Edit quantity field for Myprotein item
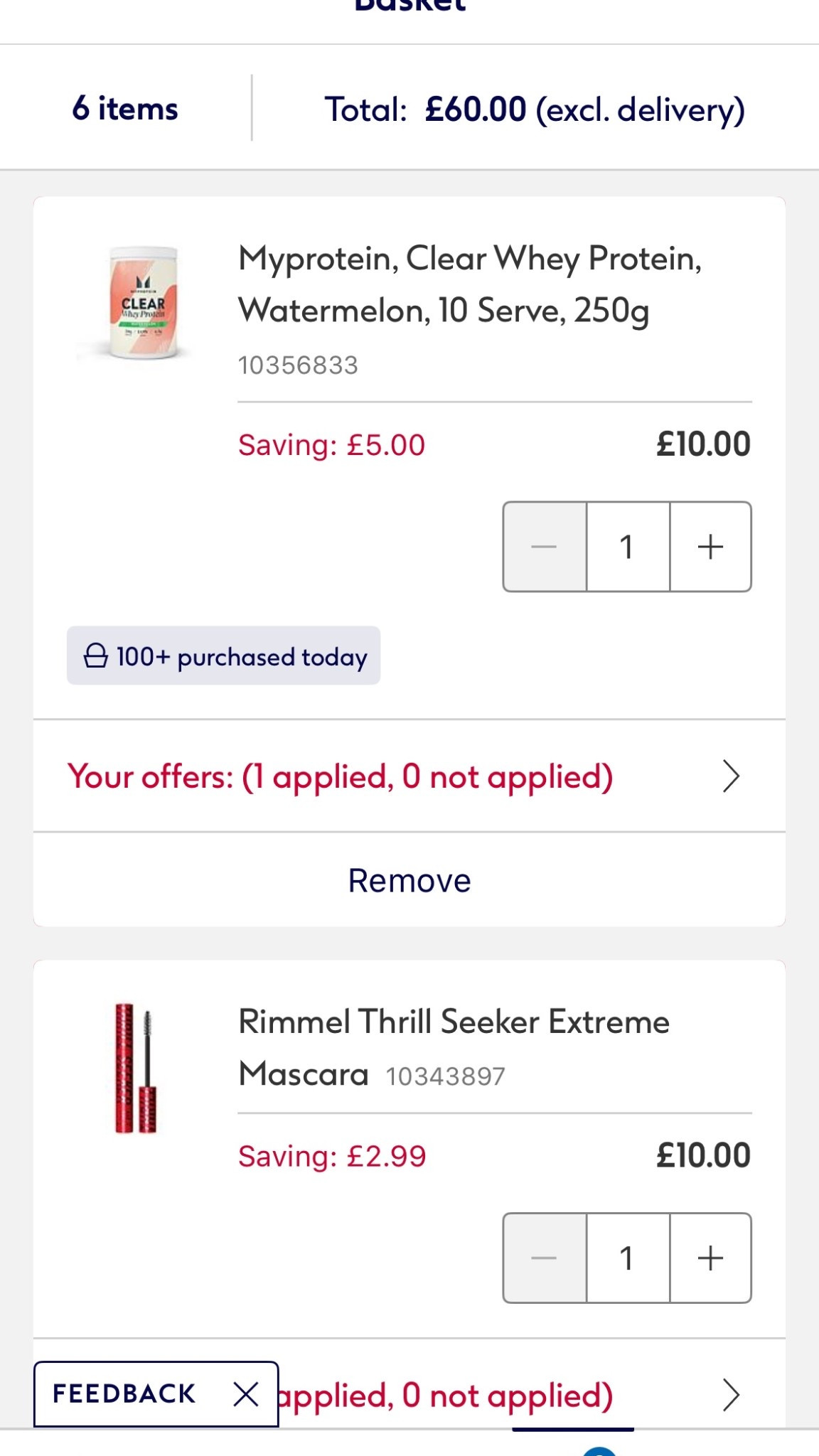 pos(627,547)
